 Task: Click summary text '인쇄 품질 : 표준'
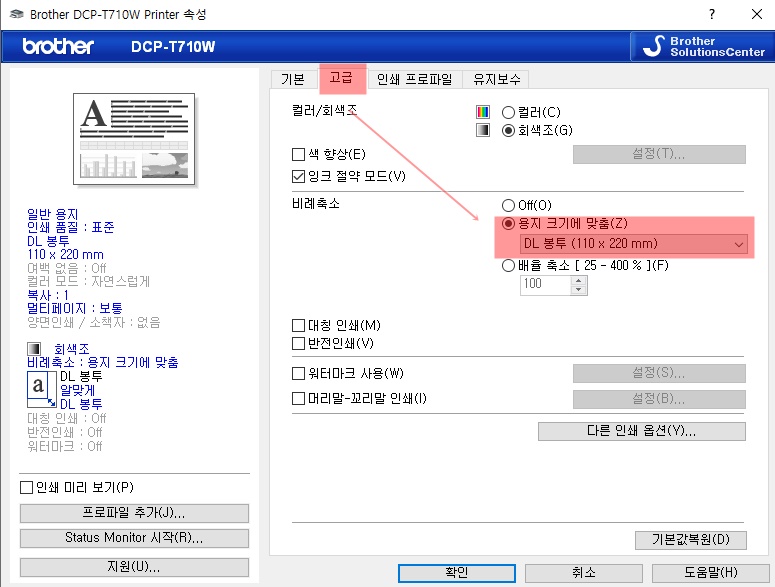71,227
